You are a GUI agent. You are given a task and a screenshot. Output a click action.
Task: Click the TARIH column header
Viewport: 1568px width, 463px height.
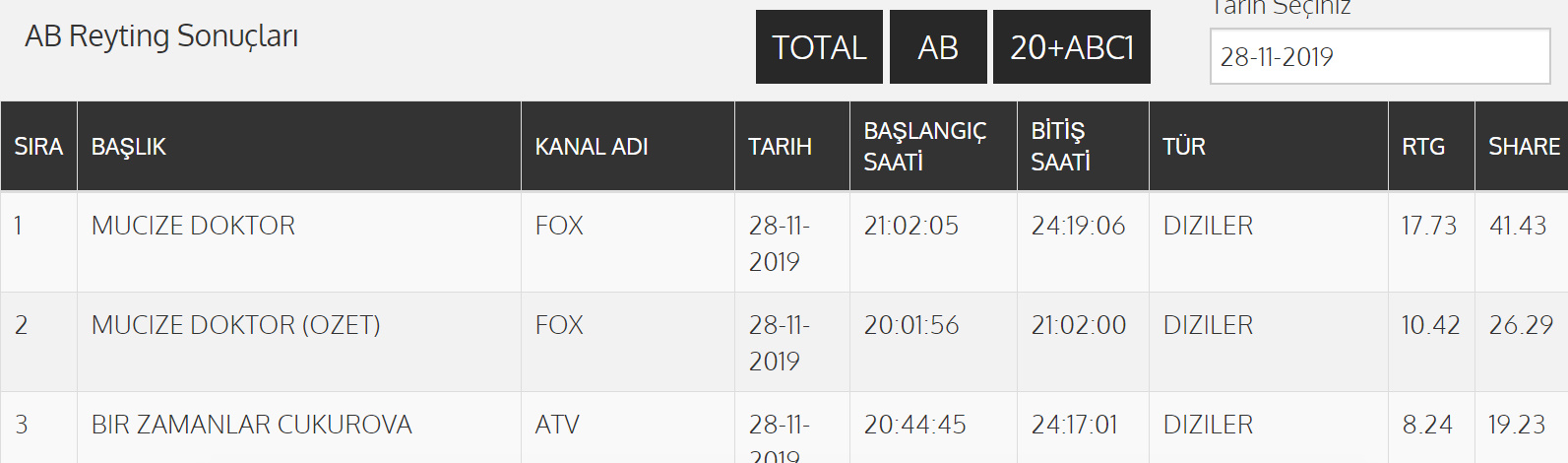coord(780,147)
